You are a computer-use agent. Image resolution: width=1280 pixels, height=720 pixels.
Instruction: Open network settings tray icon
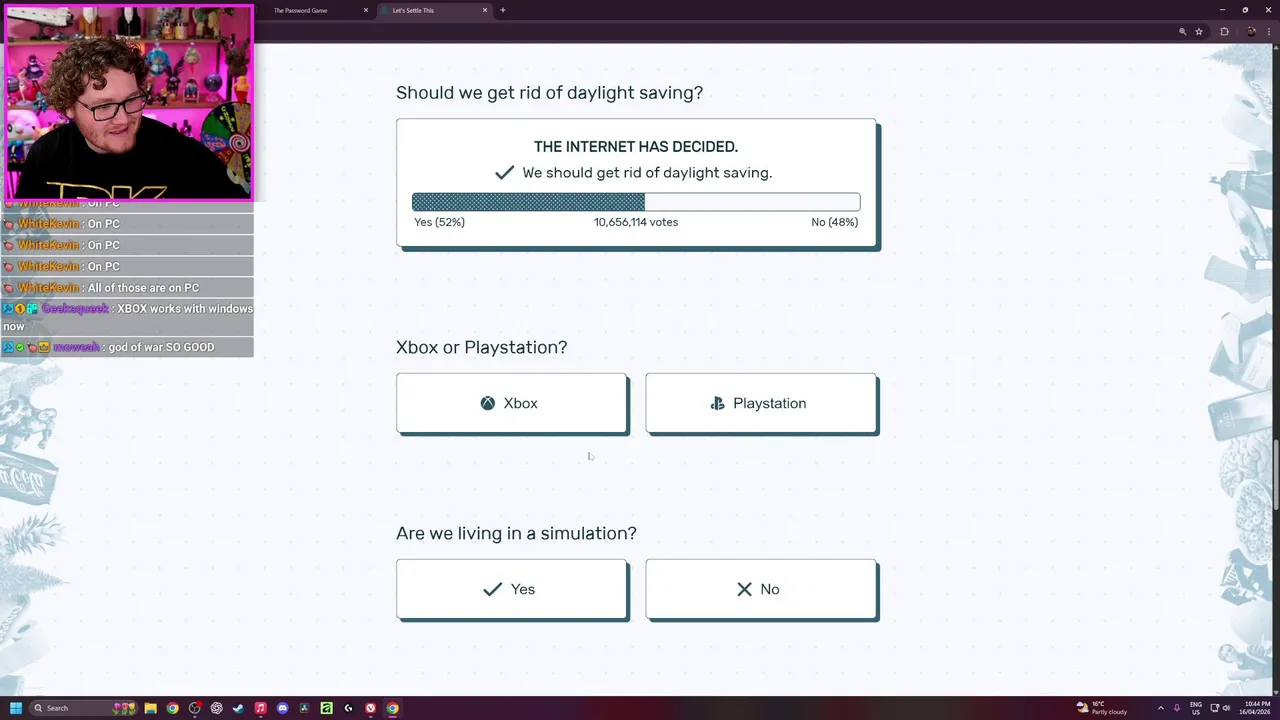pos(1215,708)
